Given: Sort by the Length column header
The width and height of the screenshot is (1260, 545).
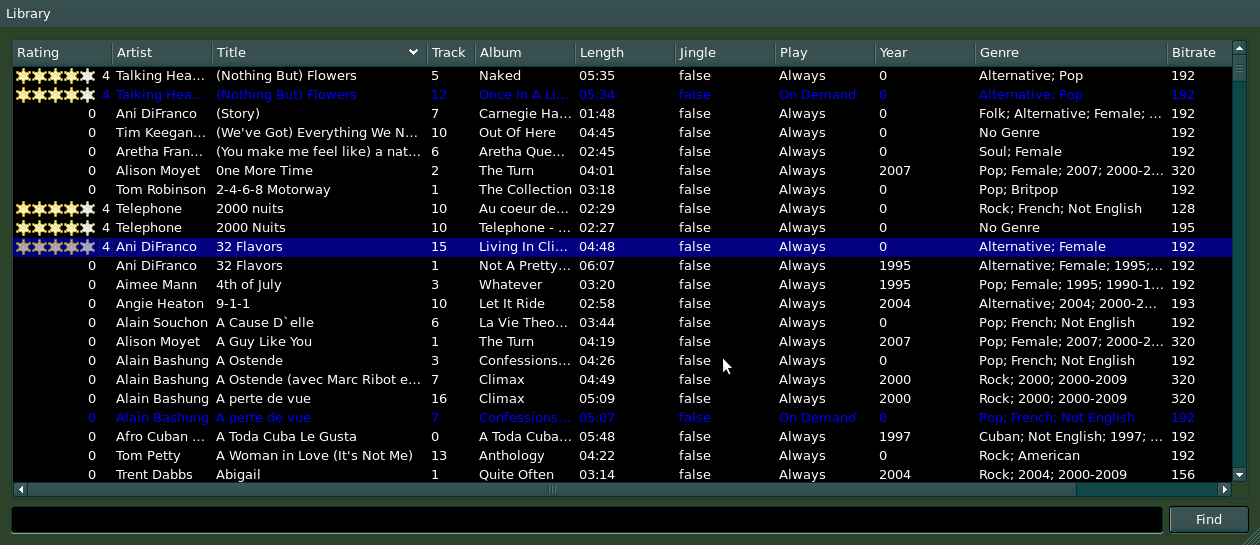Looking at the screenshot, I should pyautogui.click(x=625, y=53).
